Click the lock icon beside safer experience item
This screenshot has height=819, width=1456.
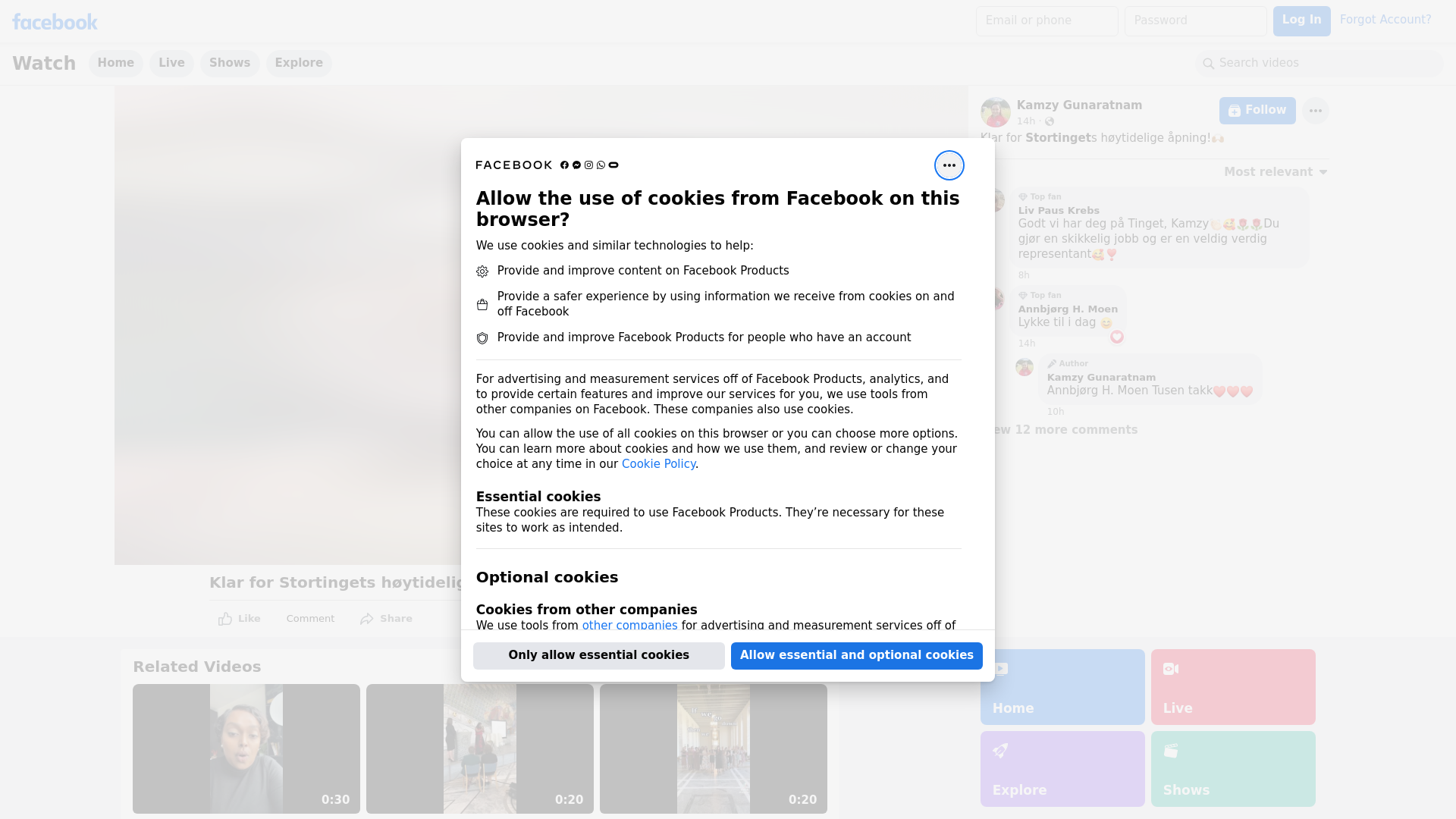coord(482,305)
